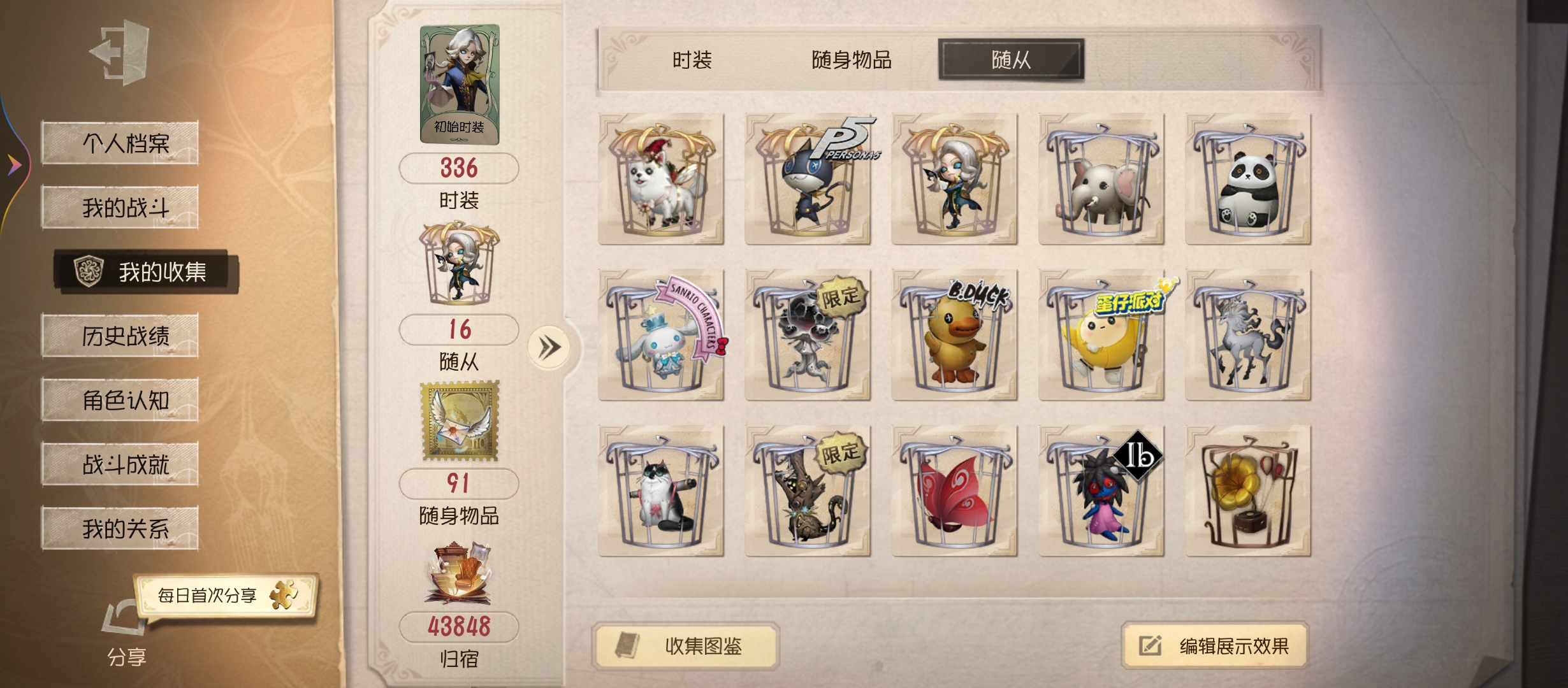Image resolution: width=1568 pixels, height=688 pixels.
Task: Open the 初始时装 character card thumbnail
Action: (459, 84)
